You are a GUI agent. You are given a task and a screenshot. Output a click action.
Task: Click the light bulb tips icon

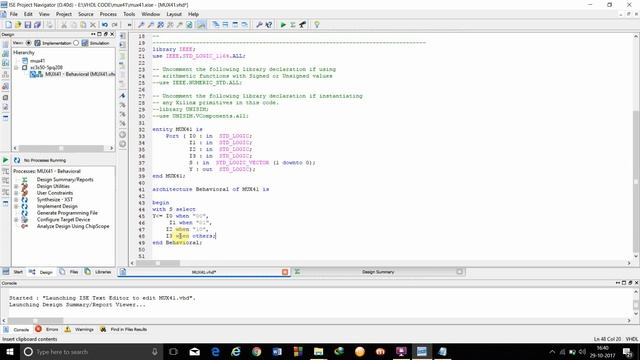point(317,25)
